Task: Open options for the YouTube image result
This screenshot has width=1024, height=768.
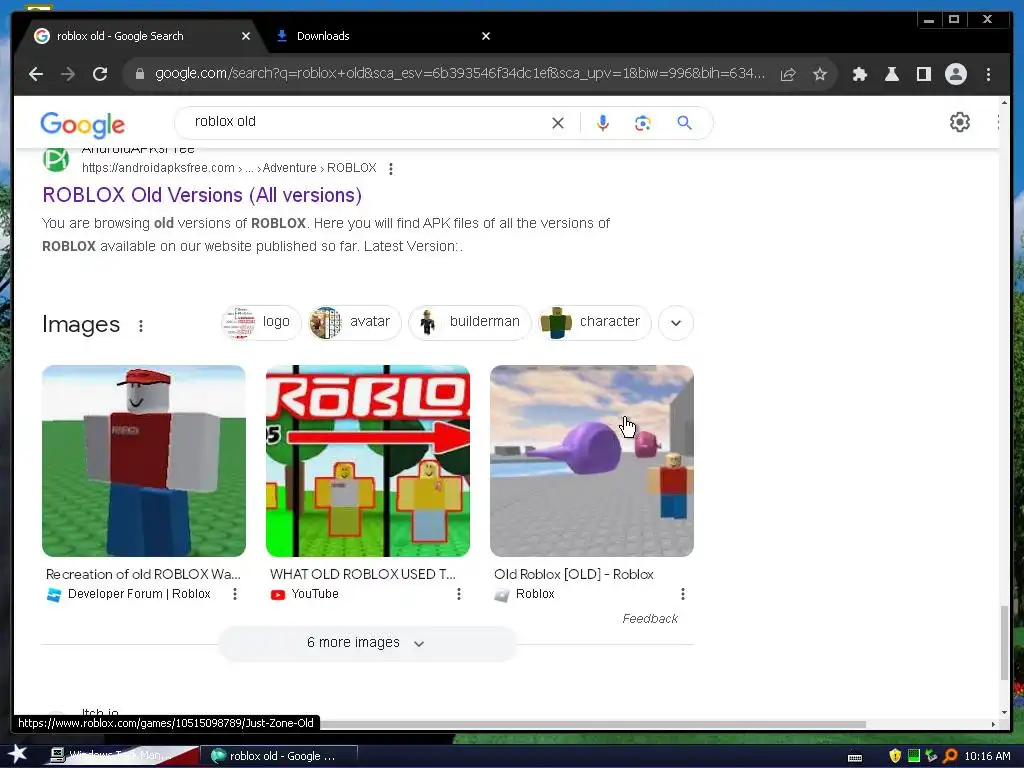Action: [x=458, y=594]
